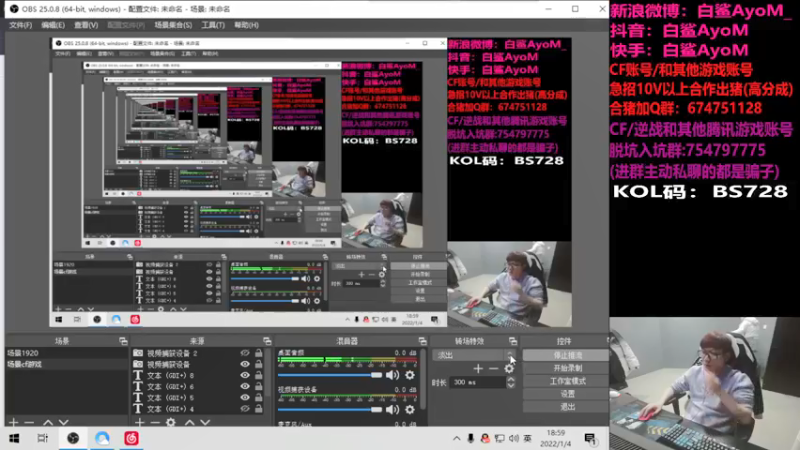Hide the 视频捕获设备 source via eye icon

click(x=245, y=364)
